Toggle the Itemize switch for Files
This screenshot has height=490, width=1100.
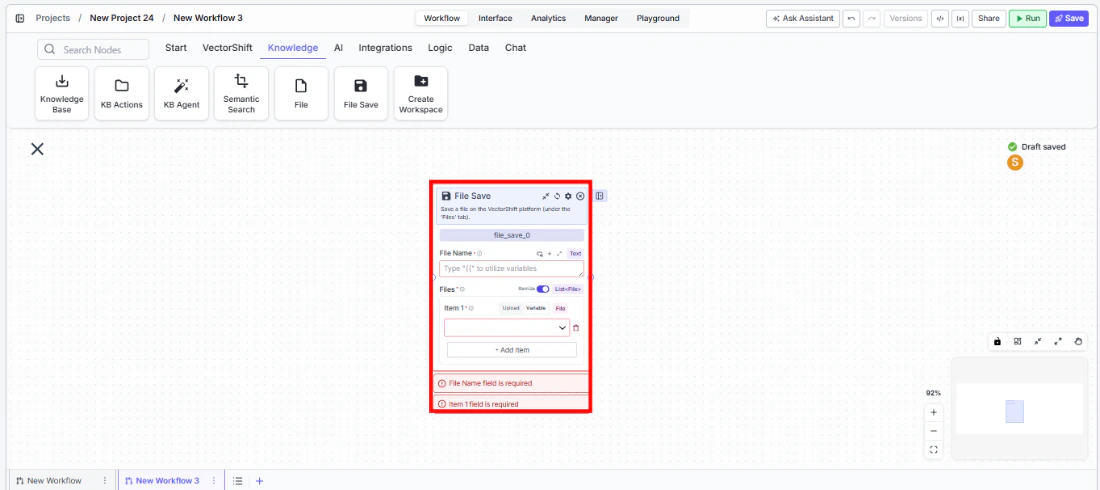pyautogui.click(x=543, y=289)
